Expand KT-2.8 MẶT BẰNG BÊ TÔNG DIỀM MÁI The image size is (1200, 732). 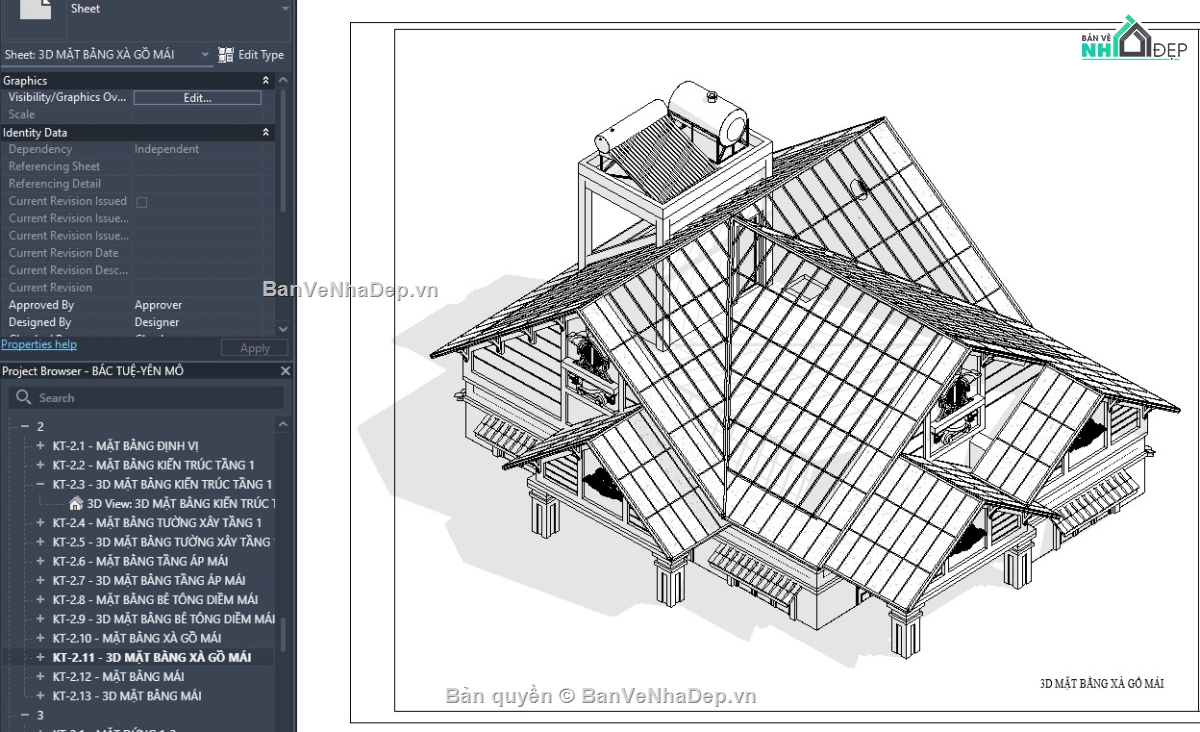[40, 600]
